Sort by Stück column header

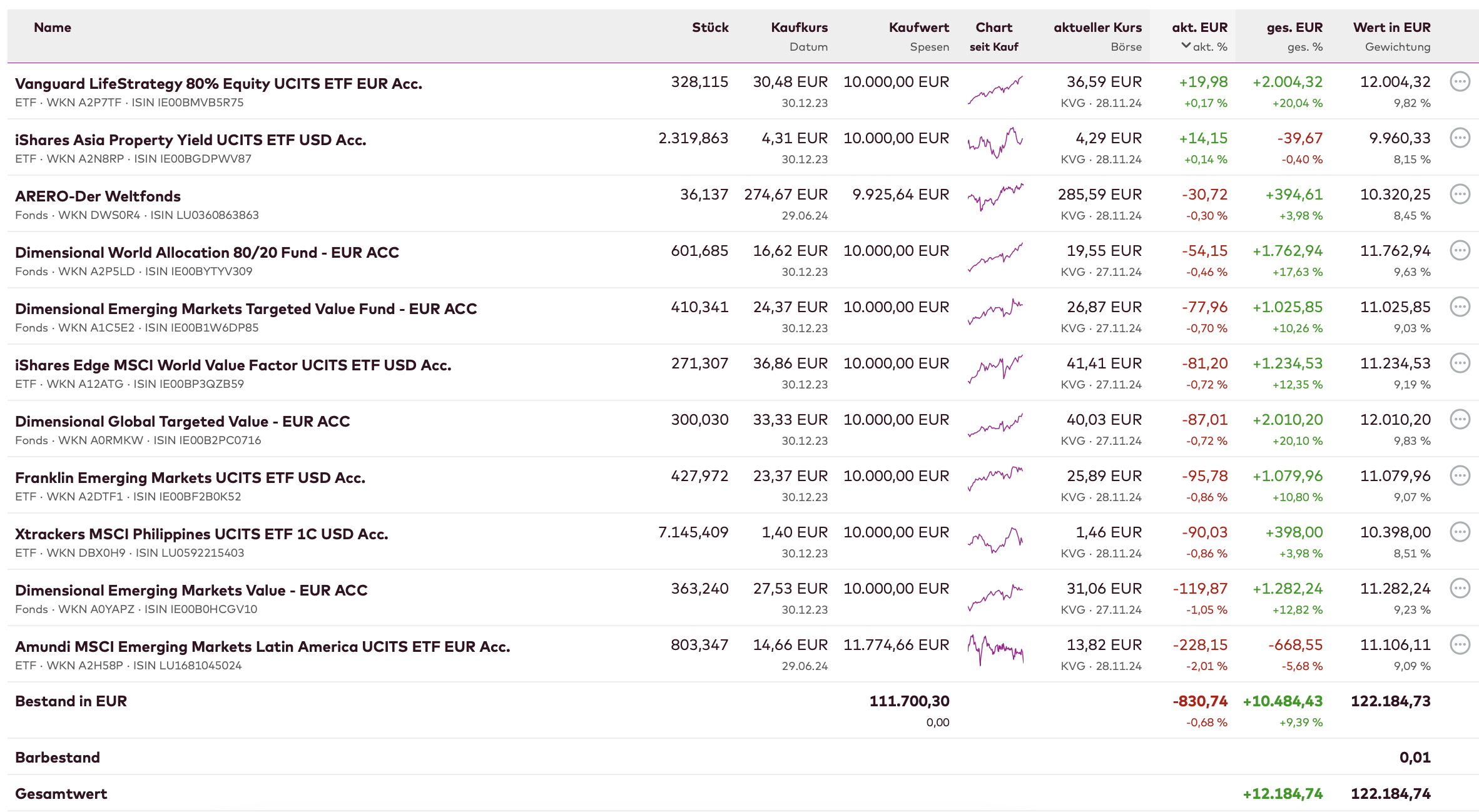tap(710, 28)
